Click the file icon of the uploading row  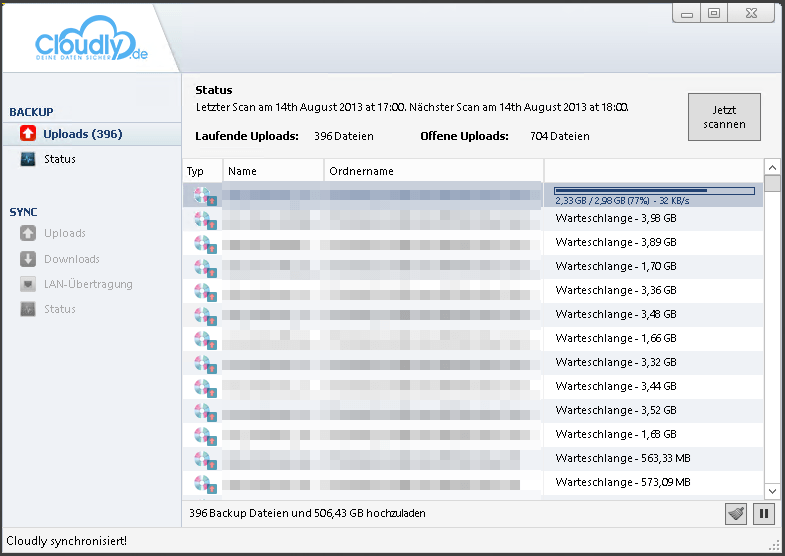[205, 196]
